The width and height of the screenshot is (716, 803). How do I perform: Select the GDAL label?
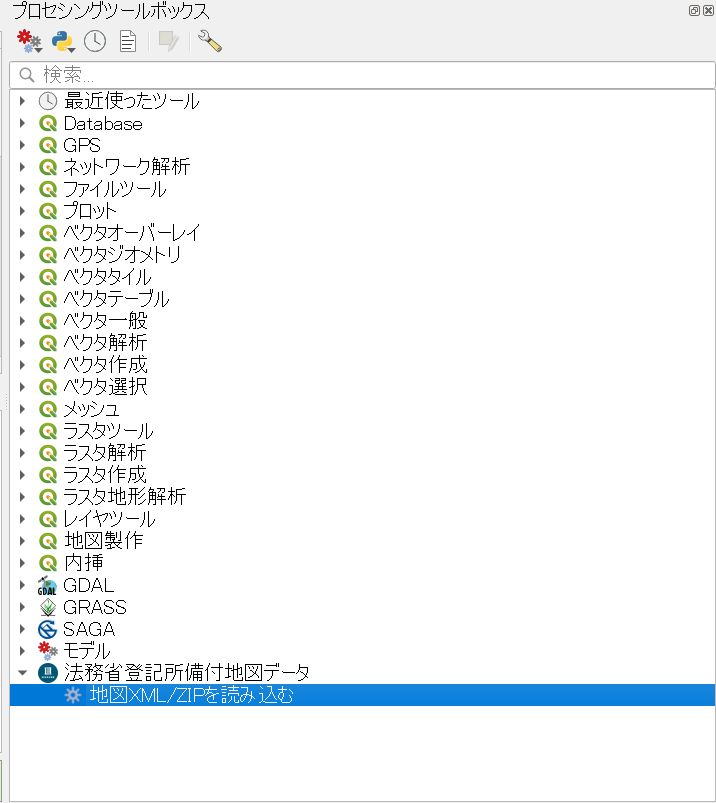pyautogui.click(x=89, y=585)
